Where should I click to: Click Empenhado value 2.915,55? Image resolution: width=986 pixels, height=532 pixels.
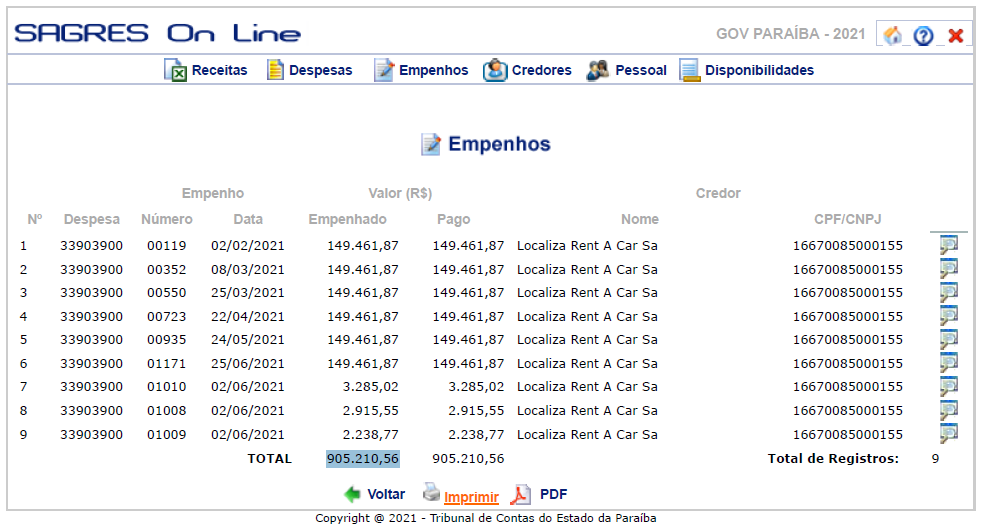tap(371, 411)
